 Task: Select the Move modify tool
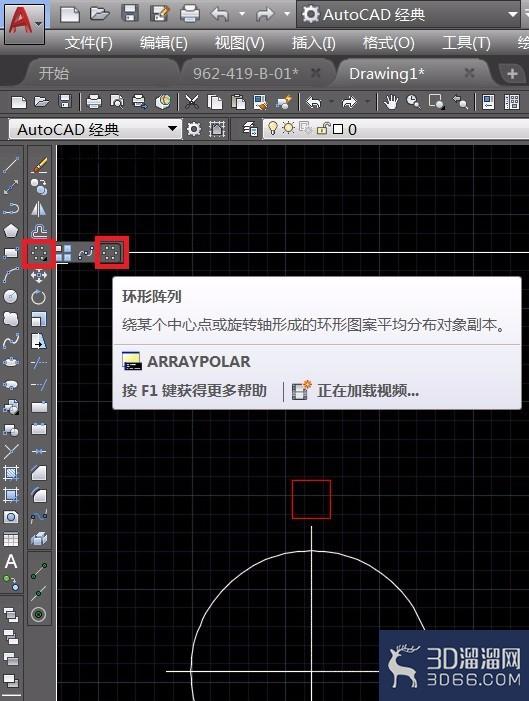pyautogui.click(x=39, y=275)
